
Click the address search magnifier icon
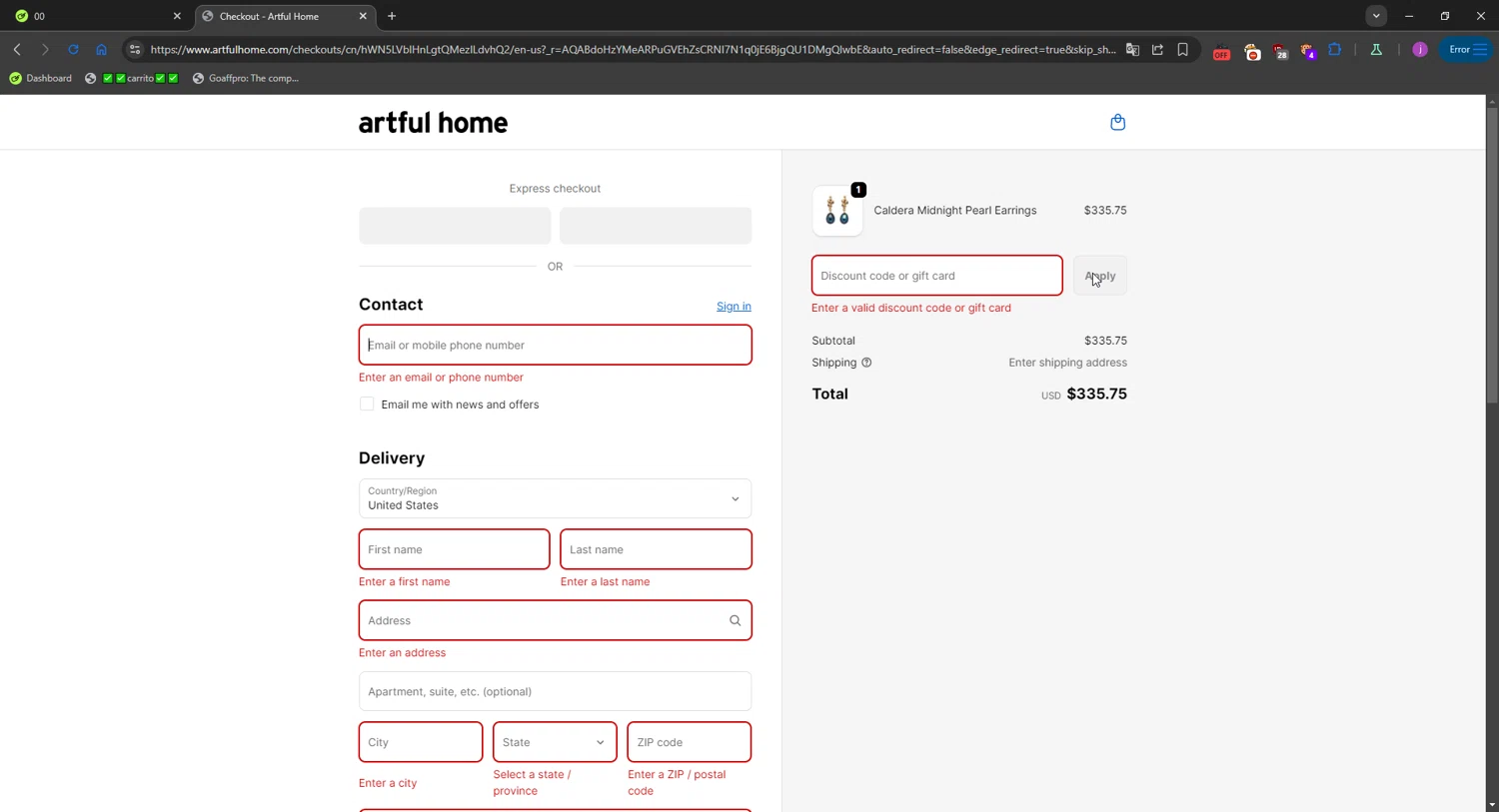tap(735, 620)
